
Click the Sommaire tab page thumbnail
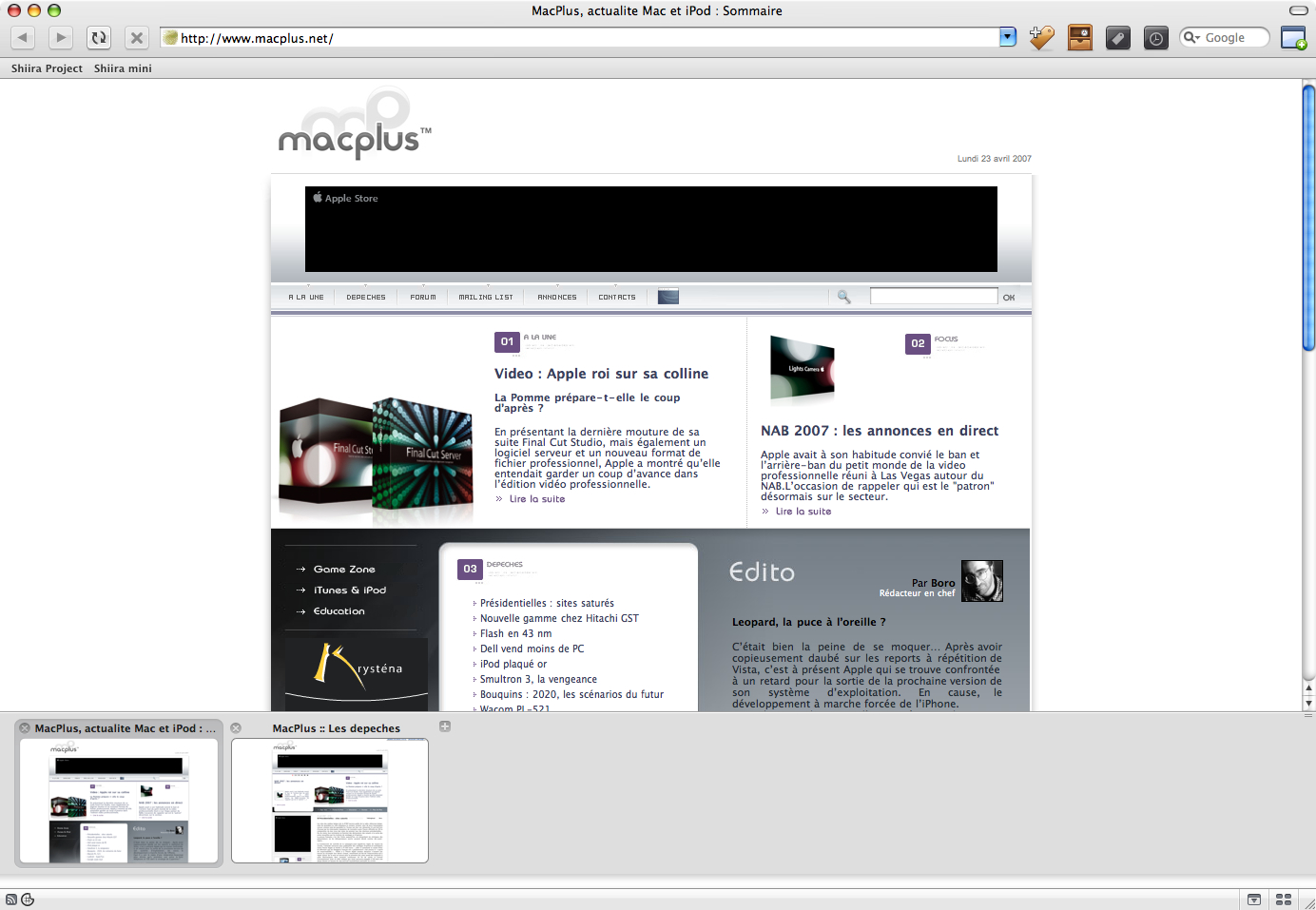click(119, 801)
